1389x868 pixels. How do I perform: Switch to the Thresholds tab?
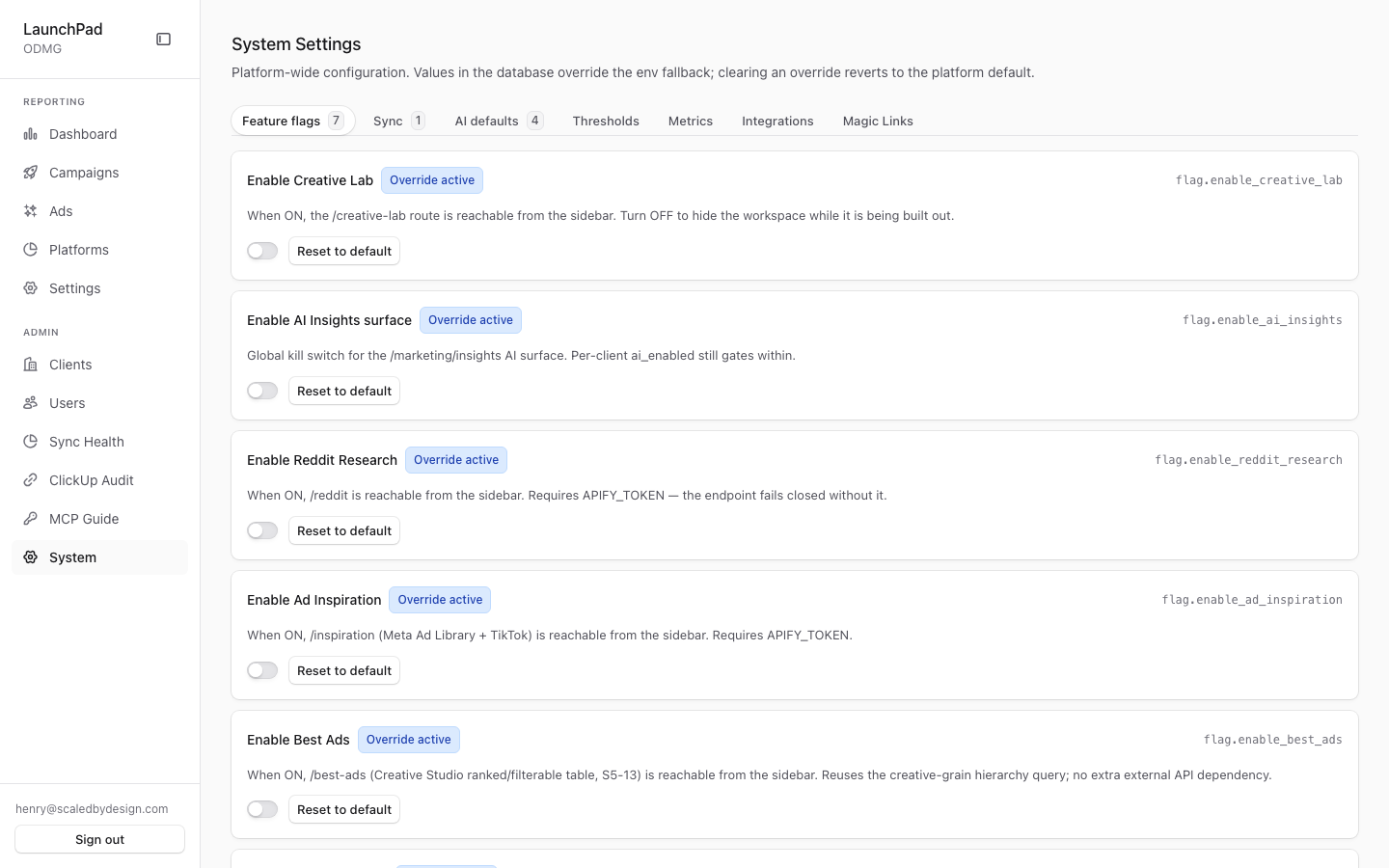(606, 121)
